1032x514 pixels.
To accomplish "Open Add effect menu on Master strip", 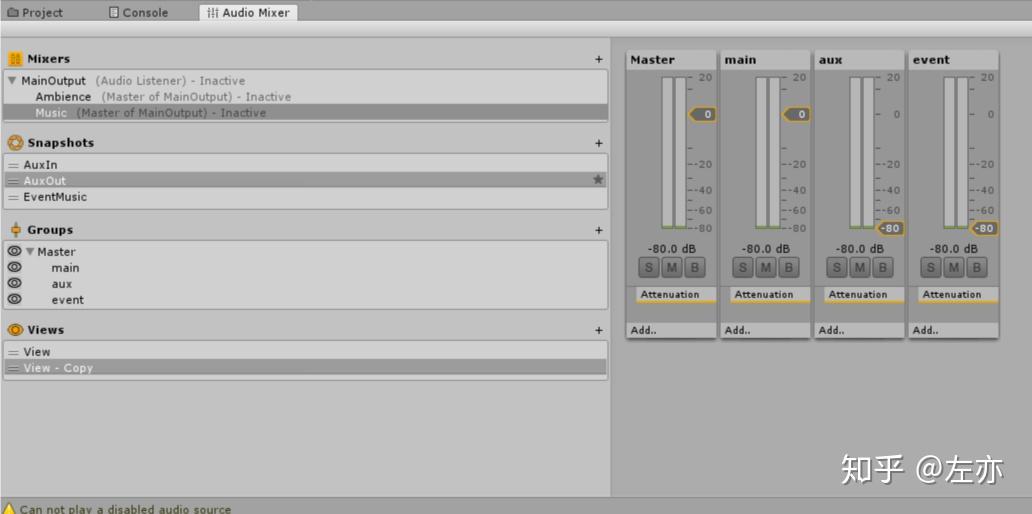I will (x=671, y=330).
